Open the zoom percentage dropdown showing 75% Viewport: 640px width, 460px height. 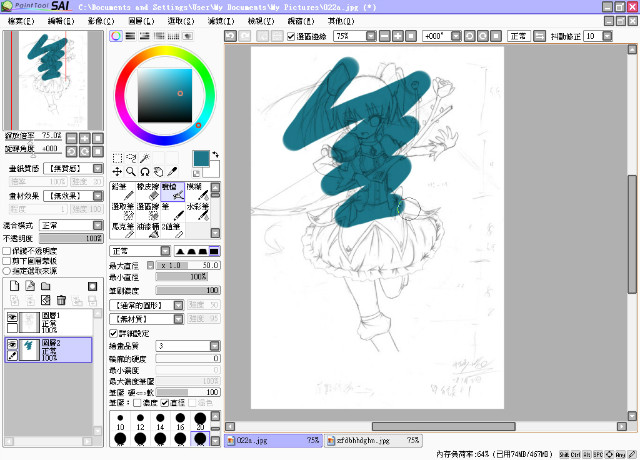point(371,36)
